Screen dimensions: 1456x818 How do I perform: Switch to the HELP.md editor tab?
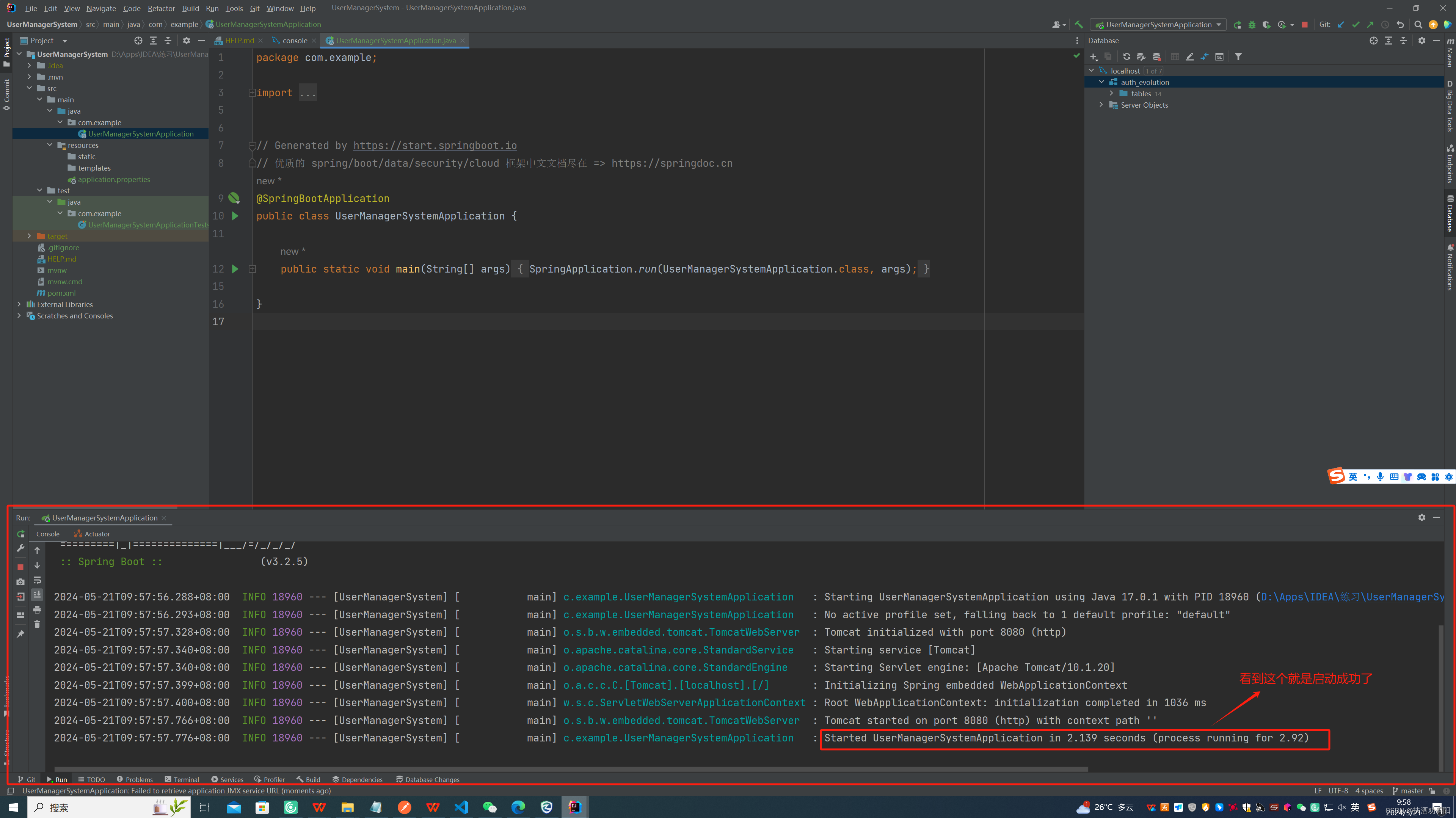(239, 41)
